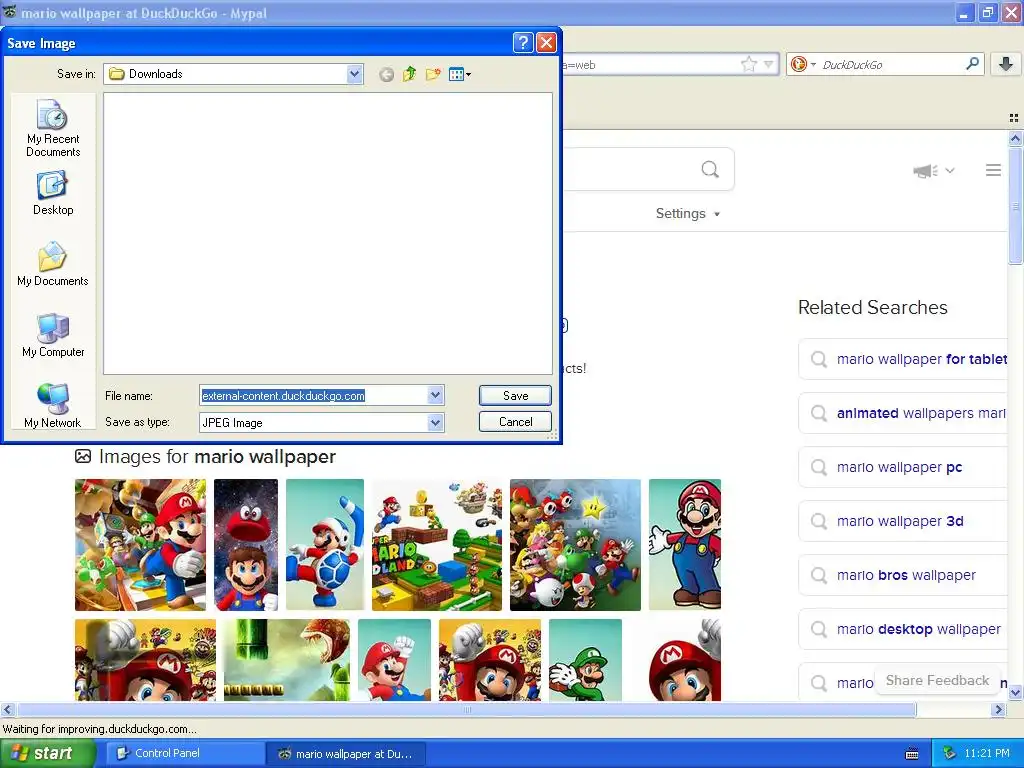
Task: Click Share Feedback button
Action: (x=937, y=680)
